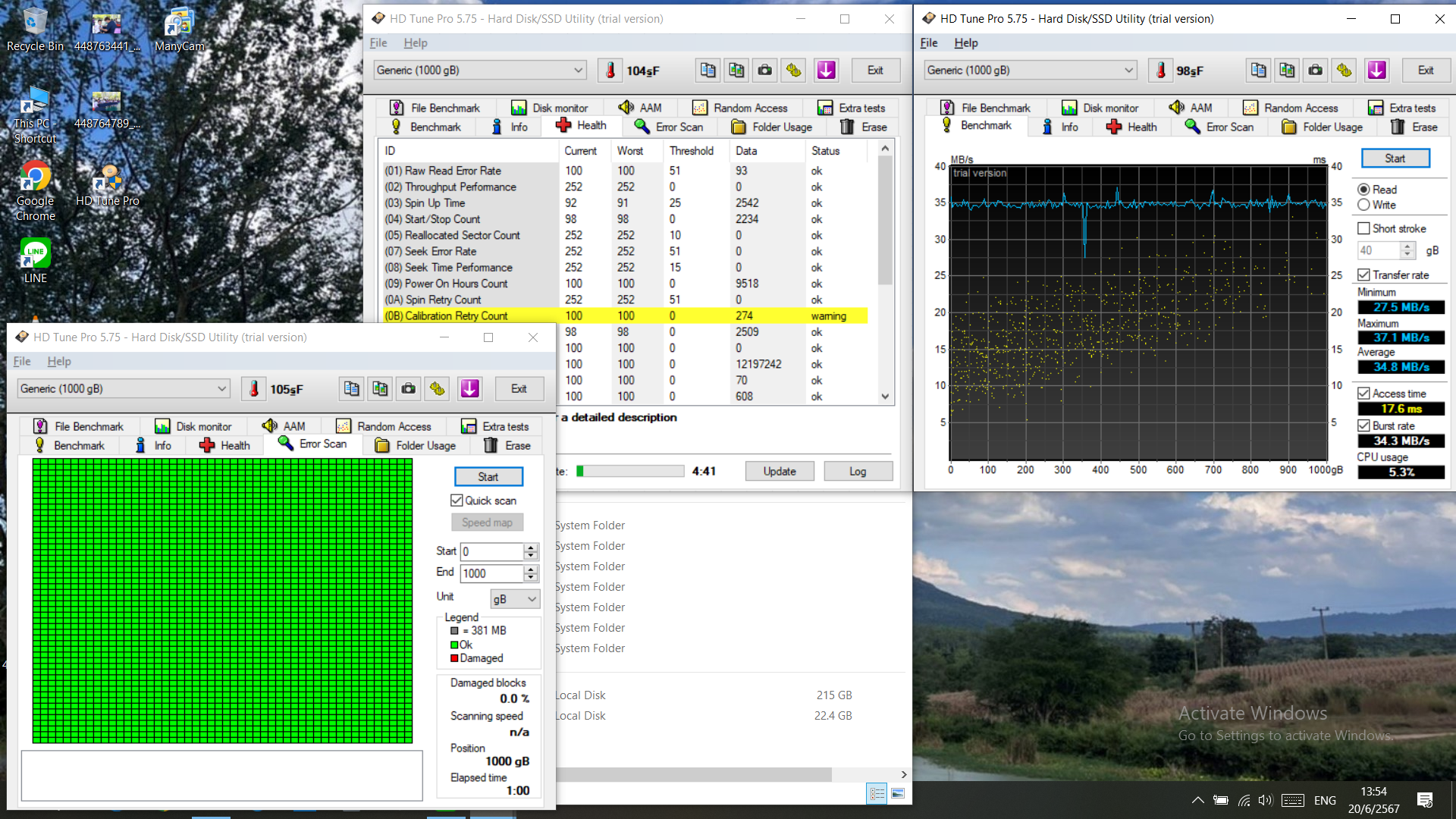Viewport: 1456px width, 819px height.
Task: Click options icon in Benchmark window toolbar
Action: coord(1345,71)
